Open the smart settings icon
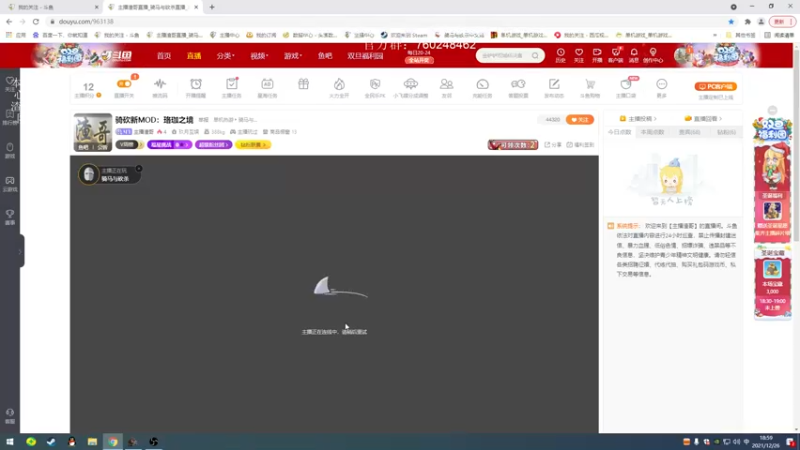This screenshot has height=450, width=800. (x=518, y=84)
